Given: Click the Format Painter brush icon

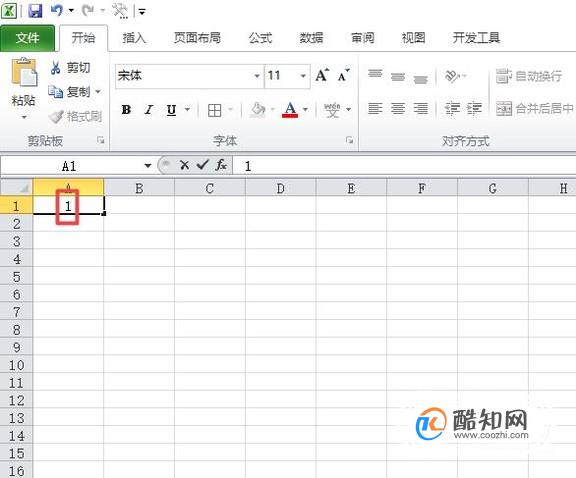Looking at the screenshot, I should [x=57, y=116].
